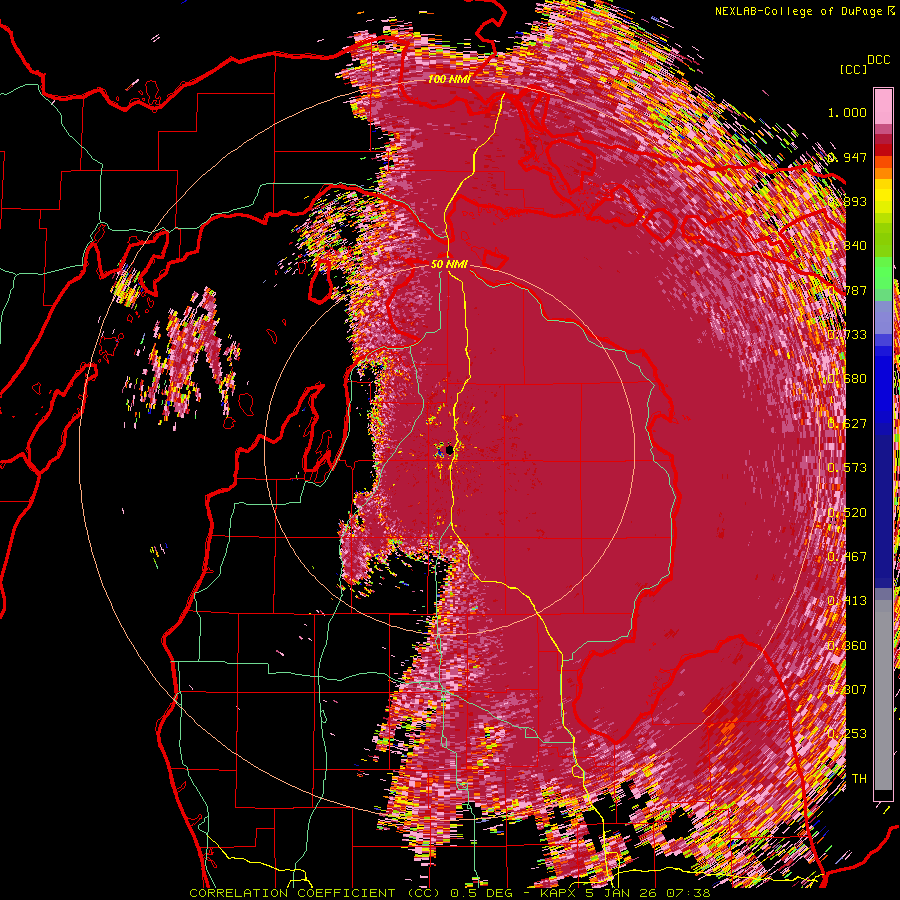This screenshot has width=900, height=900.
Task: Click the black radar site dot at center
Action: [449, 450]
